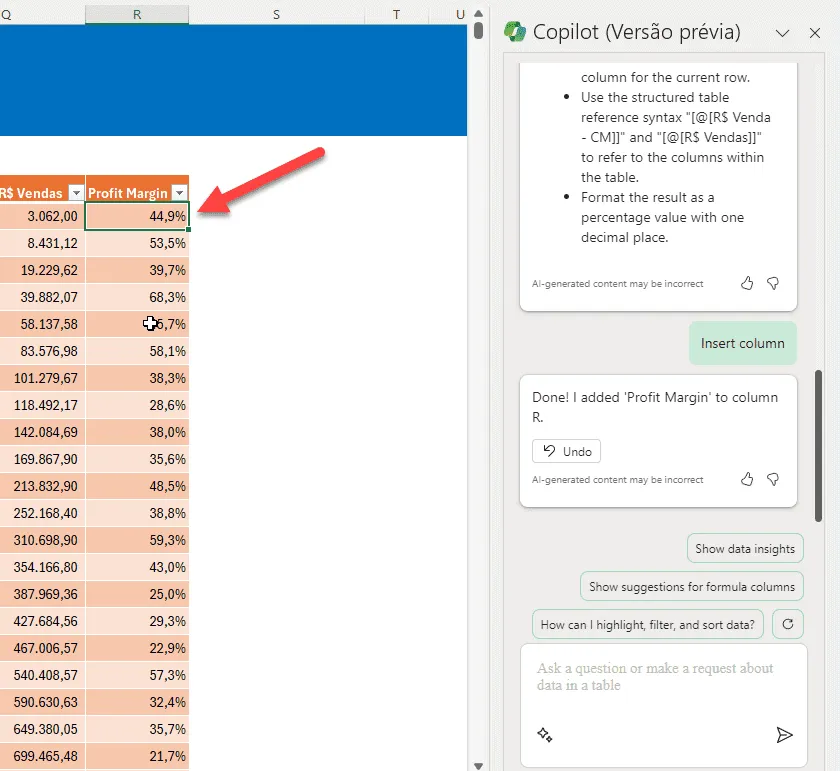840x771 pixels.
Task: Thumbs down the 'Done! I added' response
Action: [772, 479]
